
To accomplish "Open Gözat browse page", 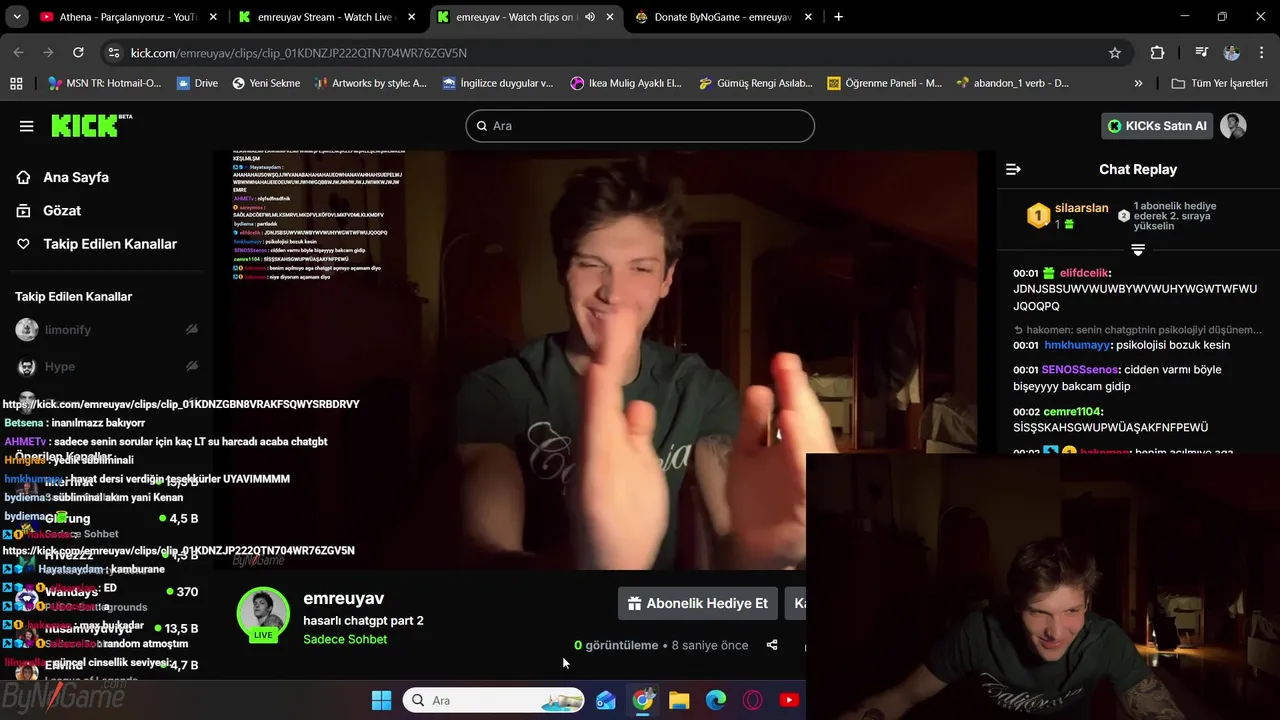I will [62, 211].
